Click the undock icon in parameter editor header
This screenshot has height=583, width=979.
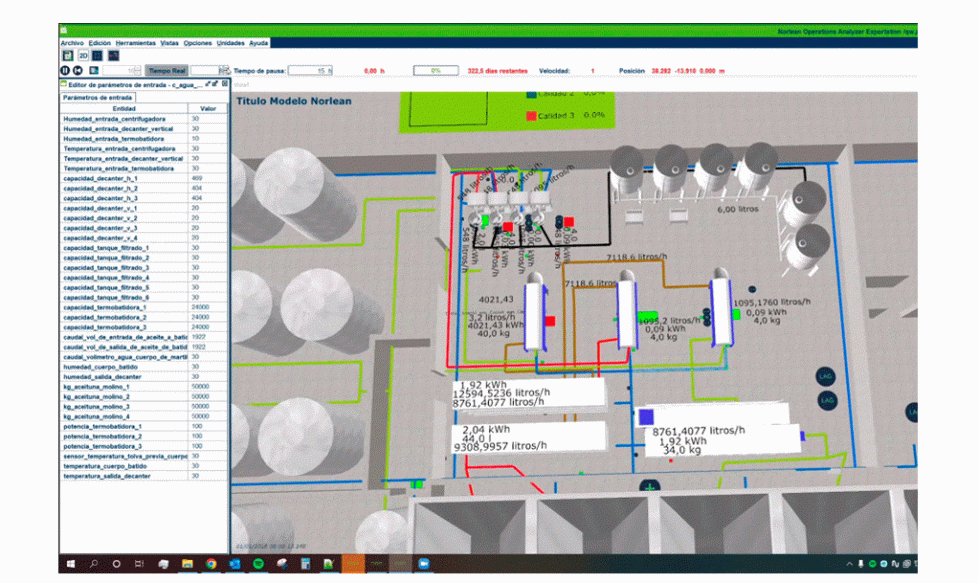point(215,84)
